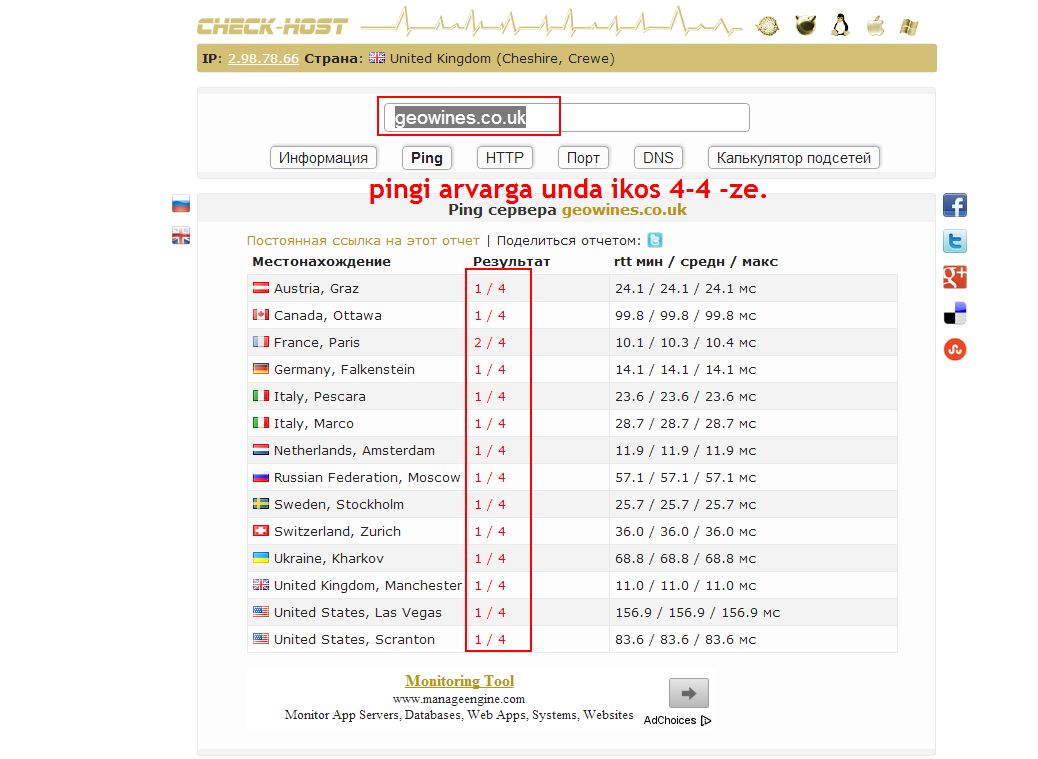This screenshot has height=759, width=1038.
Task: Click the AdChoices triangle icon
Action: point(706,721)
